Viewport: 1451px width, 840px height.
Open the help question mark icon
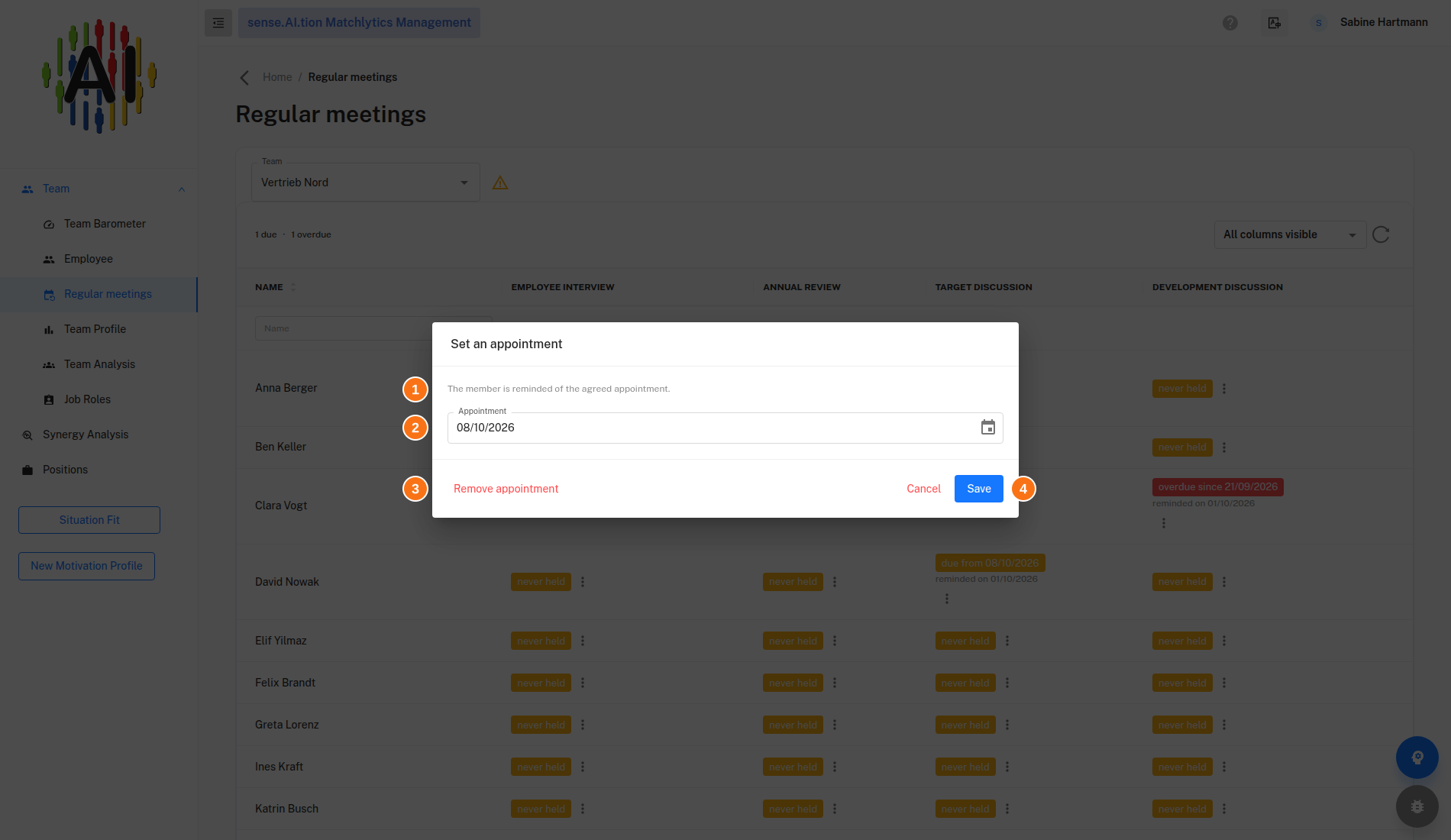1230,23
